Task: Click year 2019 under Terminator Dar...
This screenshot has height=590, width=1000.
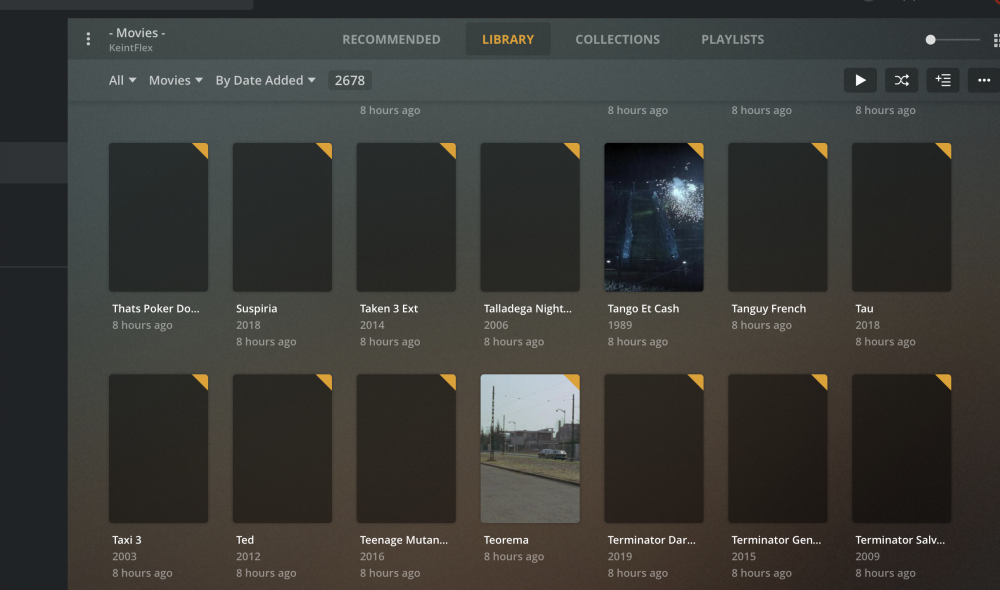Action: [x=620, y=557]
